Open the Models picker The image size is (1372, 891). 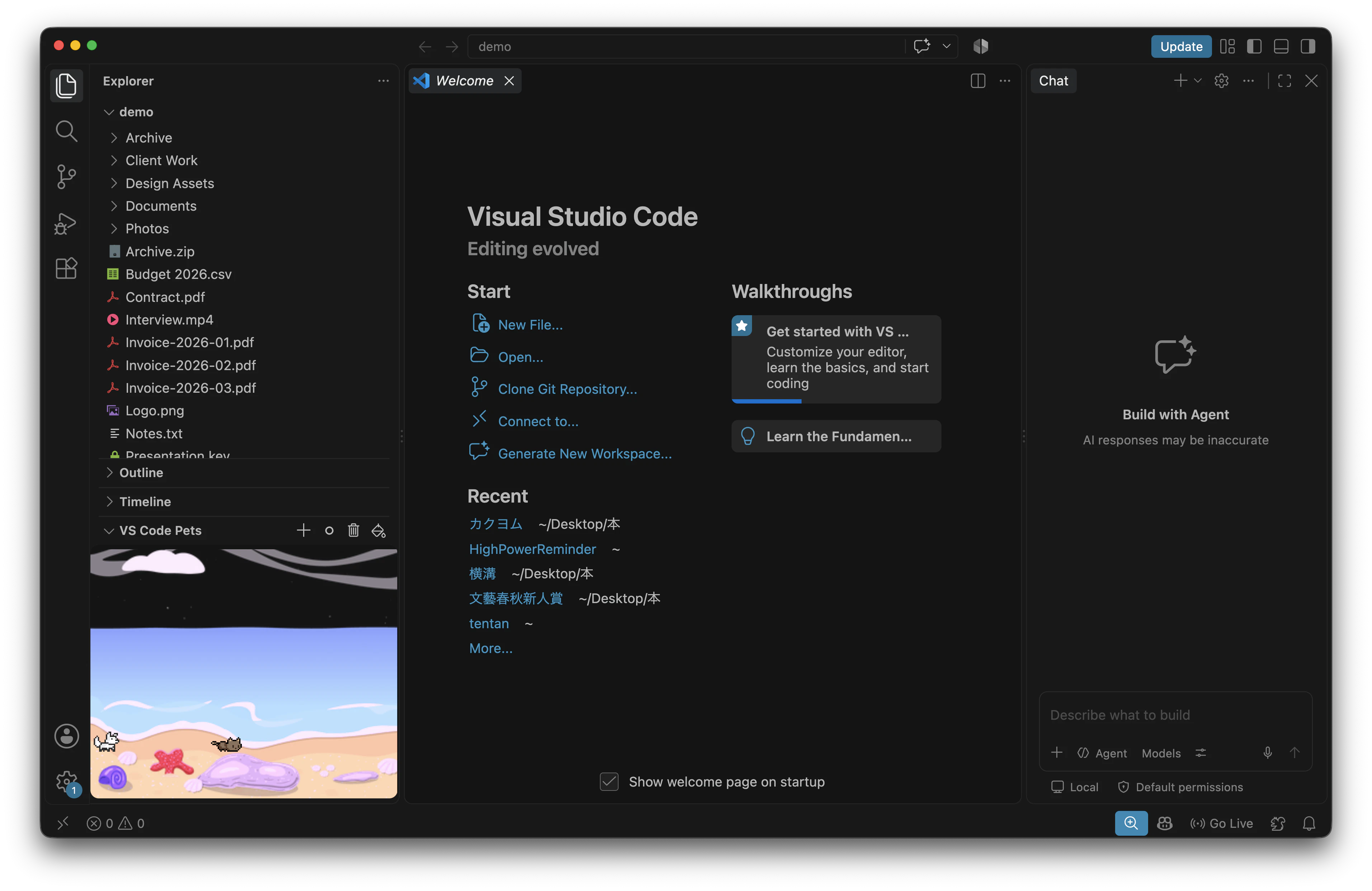(1161, 753)
